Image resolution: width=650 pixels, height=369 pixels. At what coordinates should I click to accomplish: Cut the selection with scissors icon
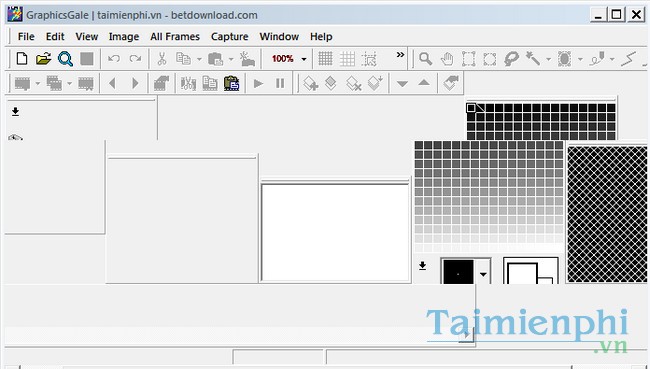[x=162, y=59]
